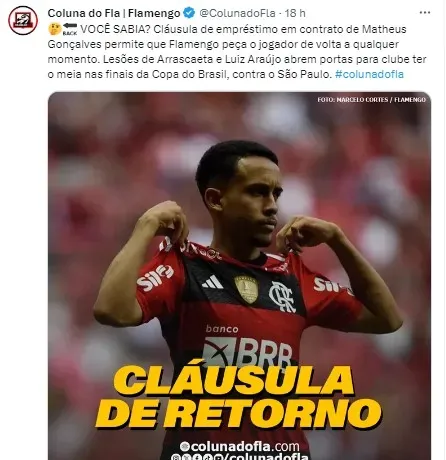Open the Coluna do Fla | Flamengo account name
The image size is (446, 460).
114,13
